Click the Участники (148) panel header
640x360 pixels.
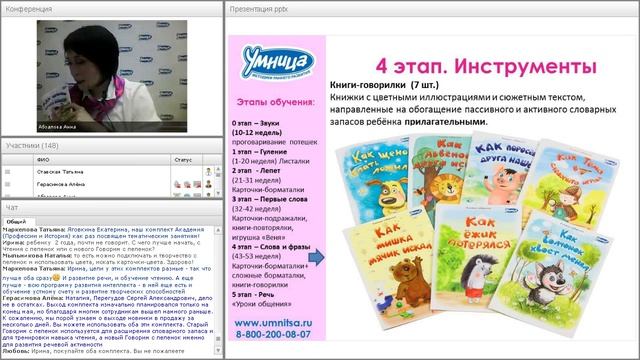pos(112,146)
